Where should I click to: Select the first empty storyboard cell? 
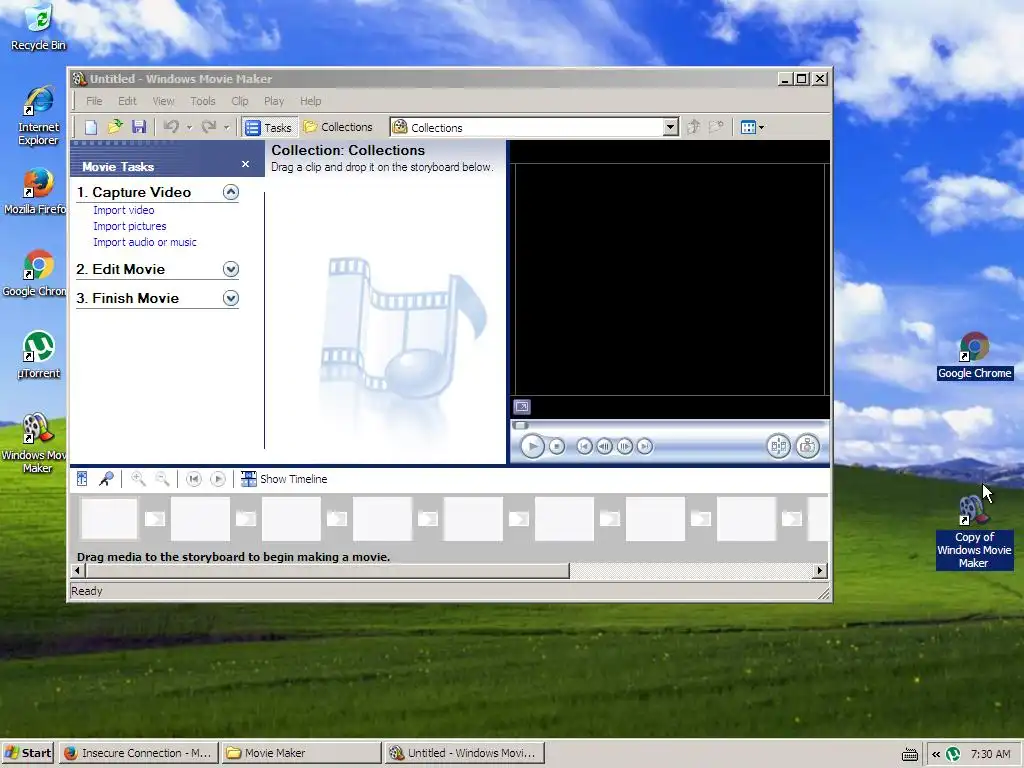click(x=109, y=519)
